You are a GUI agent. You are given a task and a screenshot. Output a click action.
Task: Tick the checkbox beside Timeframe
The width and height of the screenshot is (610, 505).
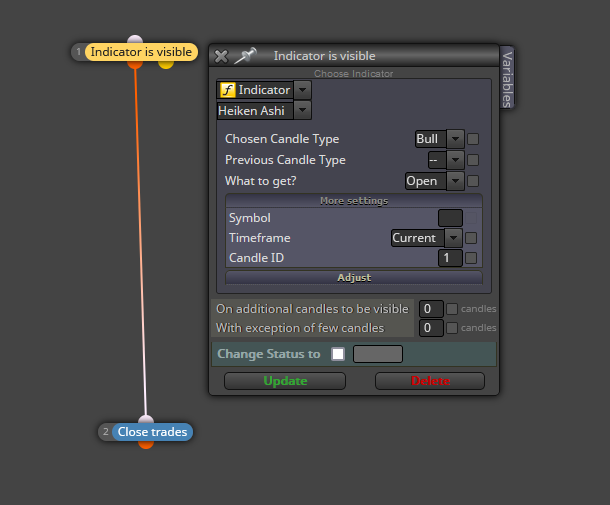point(471,238)
